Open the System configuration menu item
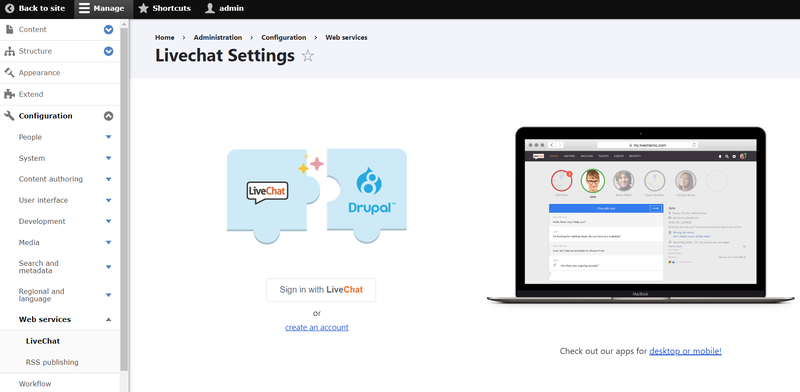This screenshot has width=800, height=392. (32, 158)
